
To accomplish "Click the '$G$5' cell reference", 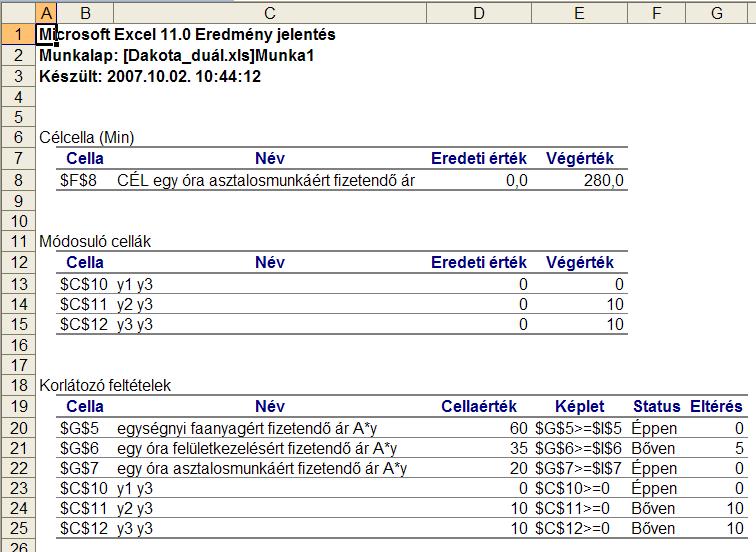I will point(79,429).
